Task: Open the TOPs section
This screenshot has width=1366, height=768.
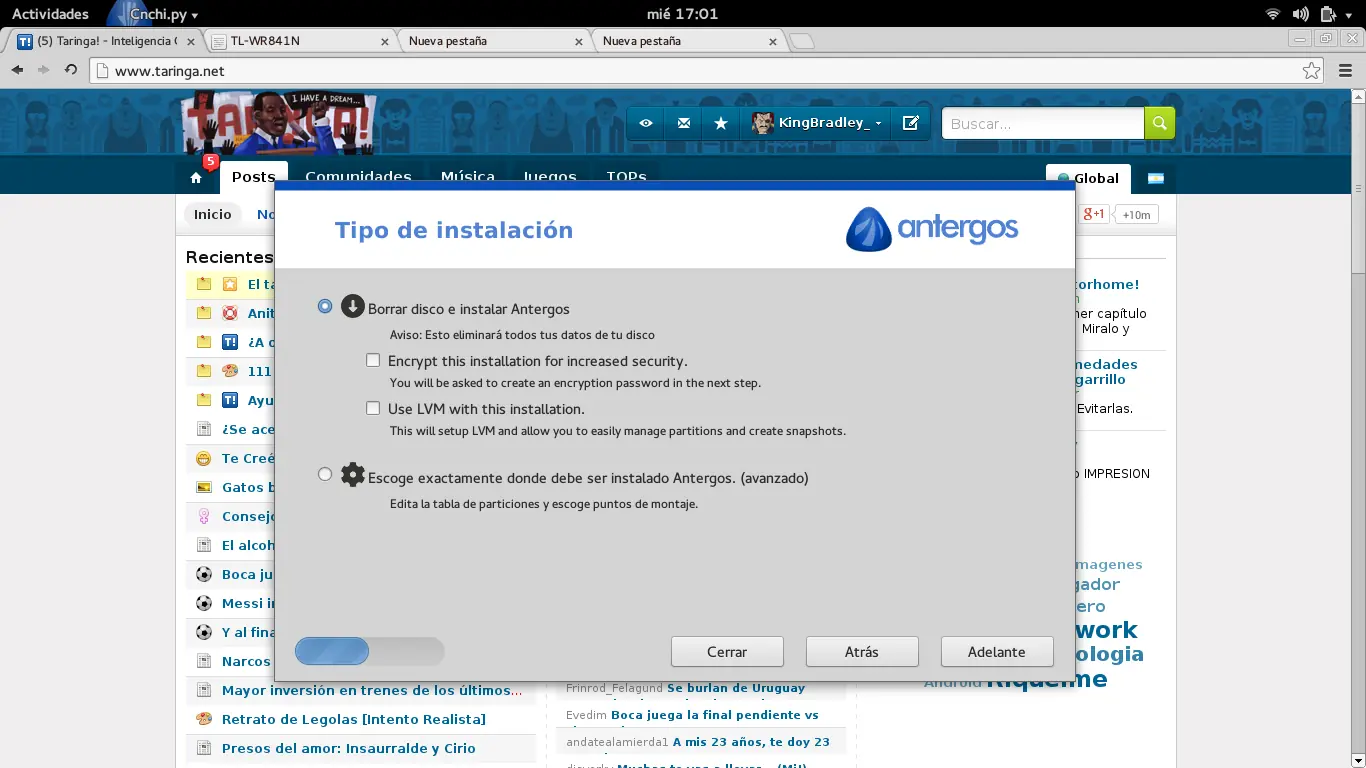Action: coord(626,177)
